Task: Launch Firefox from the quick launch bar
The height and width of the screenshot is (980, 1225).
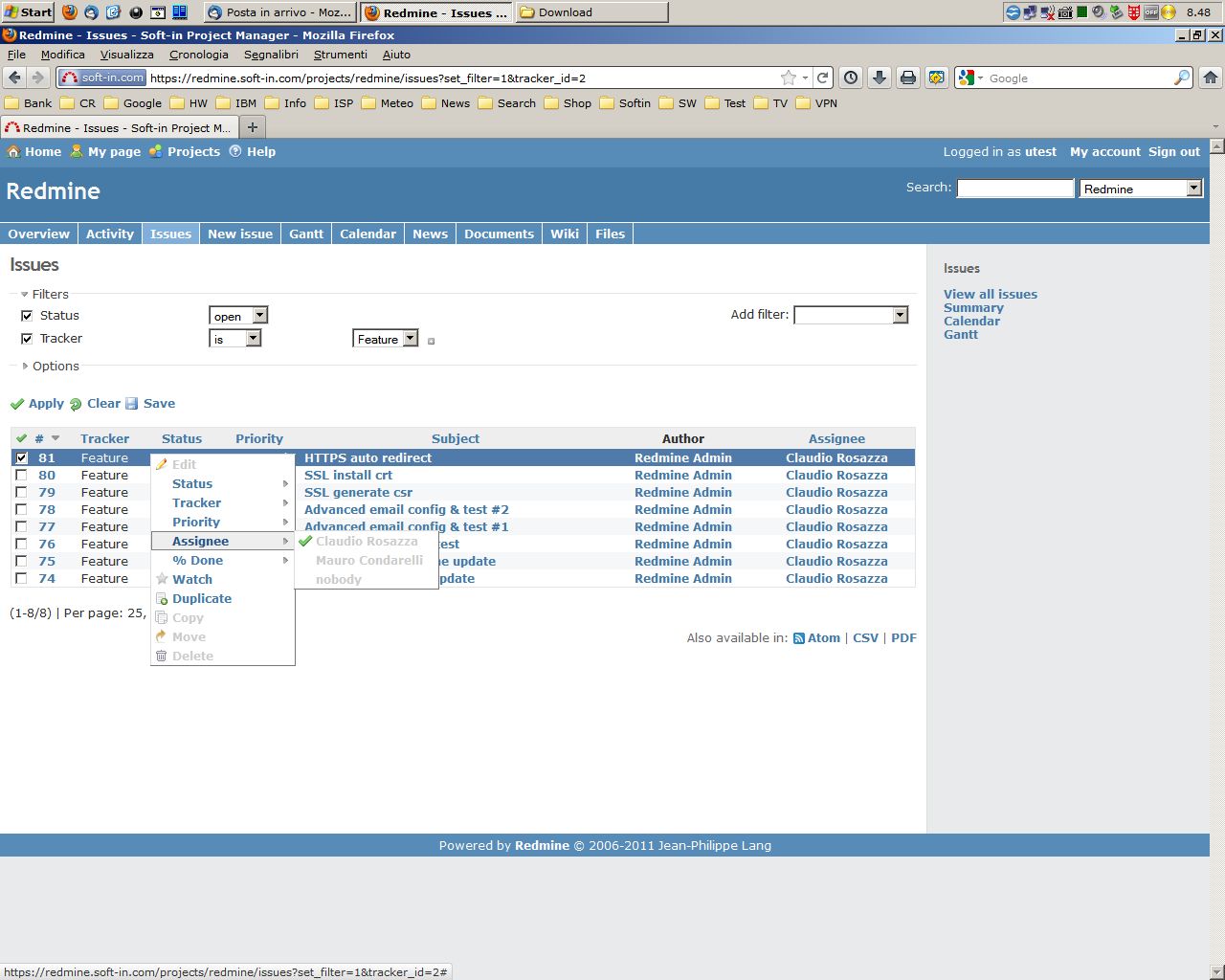Action: tap(70, 12)
